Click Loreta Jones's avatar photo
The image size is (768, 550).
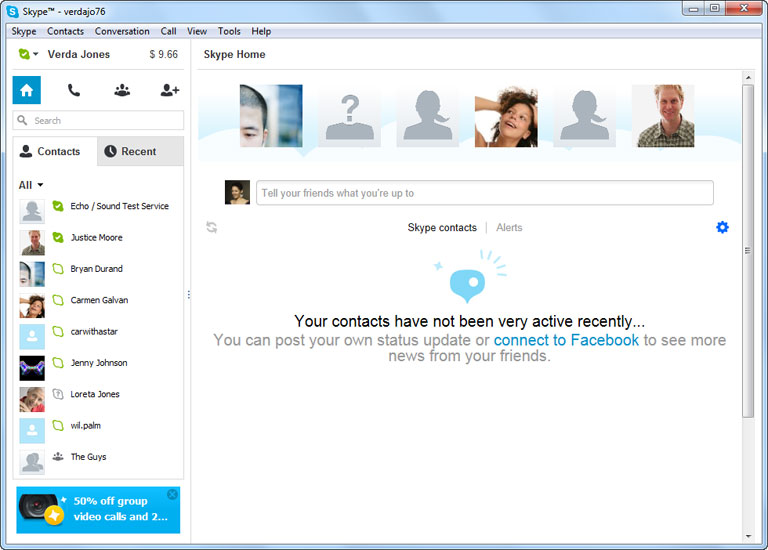[x=32, y=399]
